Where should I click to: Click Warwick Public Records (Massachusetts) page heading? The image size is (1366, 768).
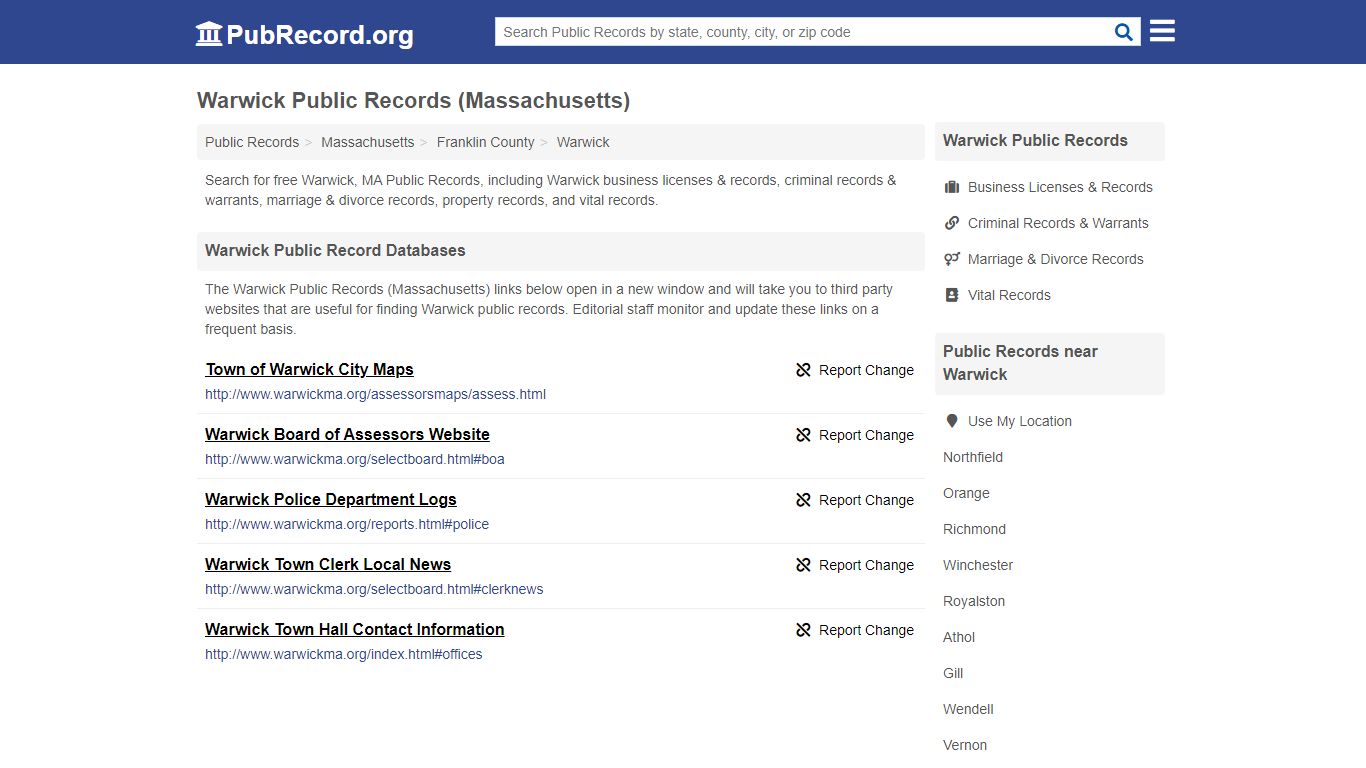coord(413,101)
